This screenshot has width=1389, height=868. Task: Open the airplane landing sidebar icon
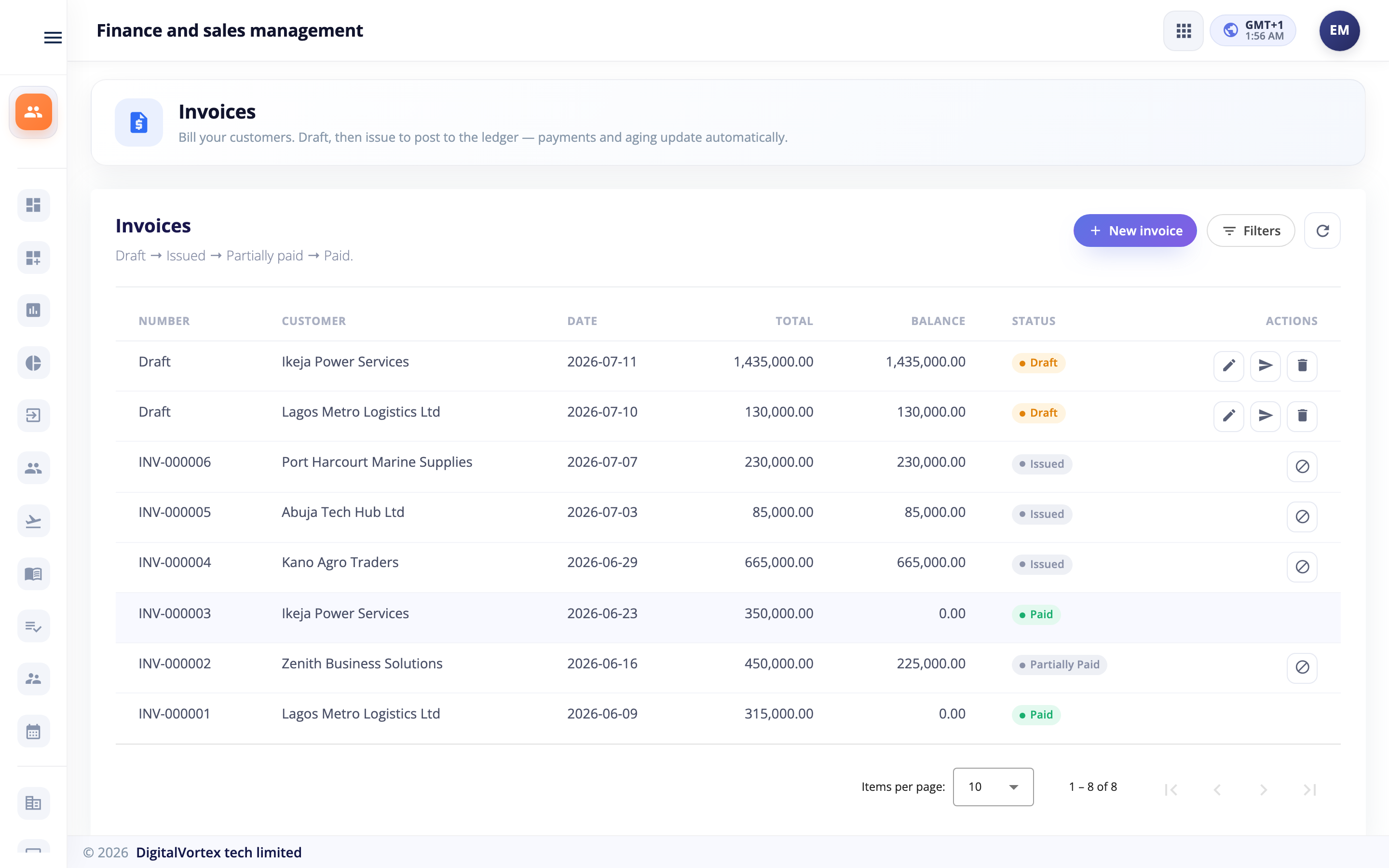(33, 521)
